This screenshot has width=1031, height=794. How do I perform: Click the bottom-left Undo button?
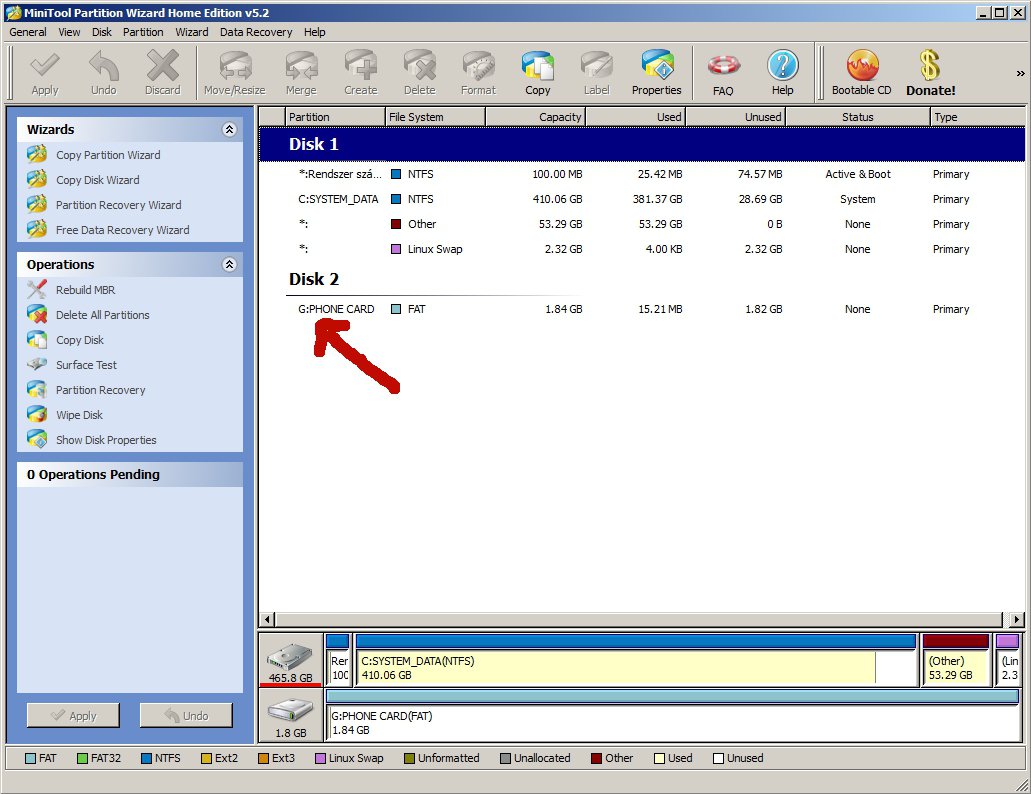186,715
